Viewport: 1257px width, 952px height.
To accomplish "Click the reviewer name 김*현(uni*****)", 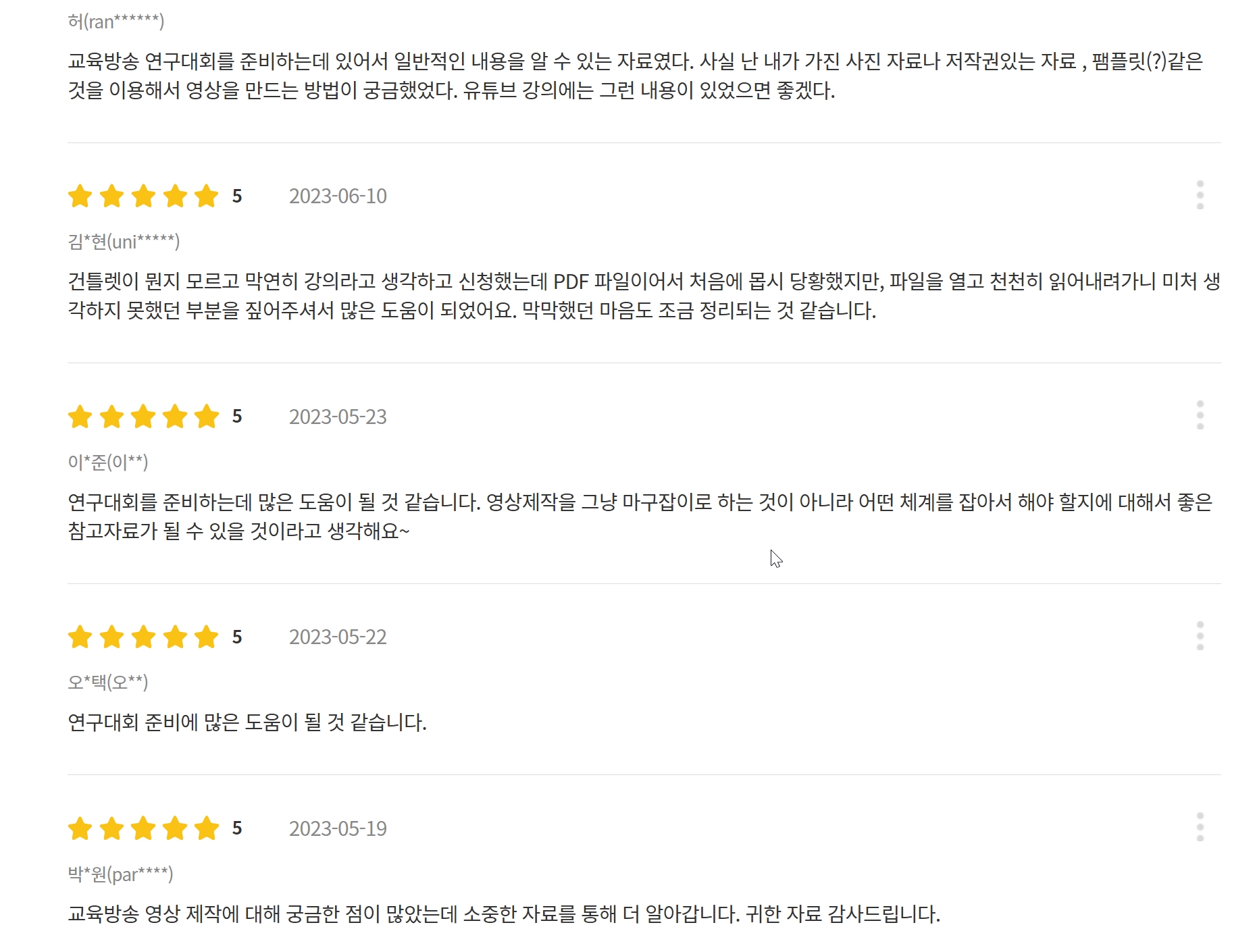I will 124,241.
